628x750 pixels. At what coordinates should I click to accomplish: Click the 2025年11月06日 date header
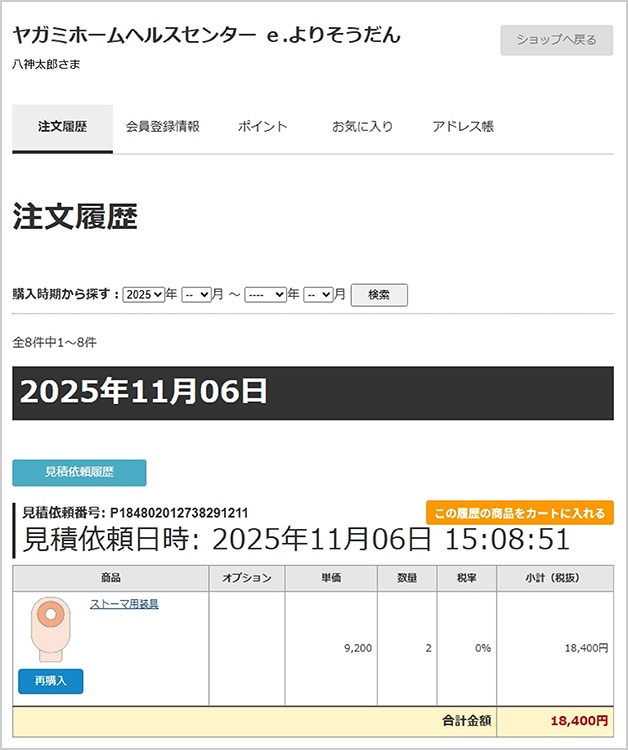click(313, 393)
